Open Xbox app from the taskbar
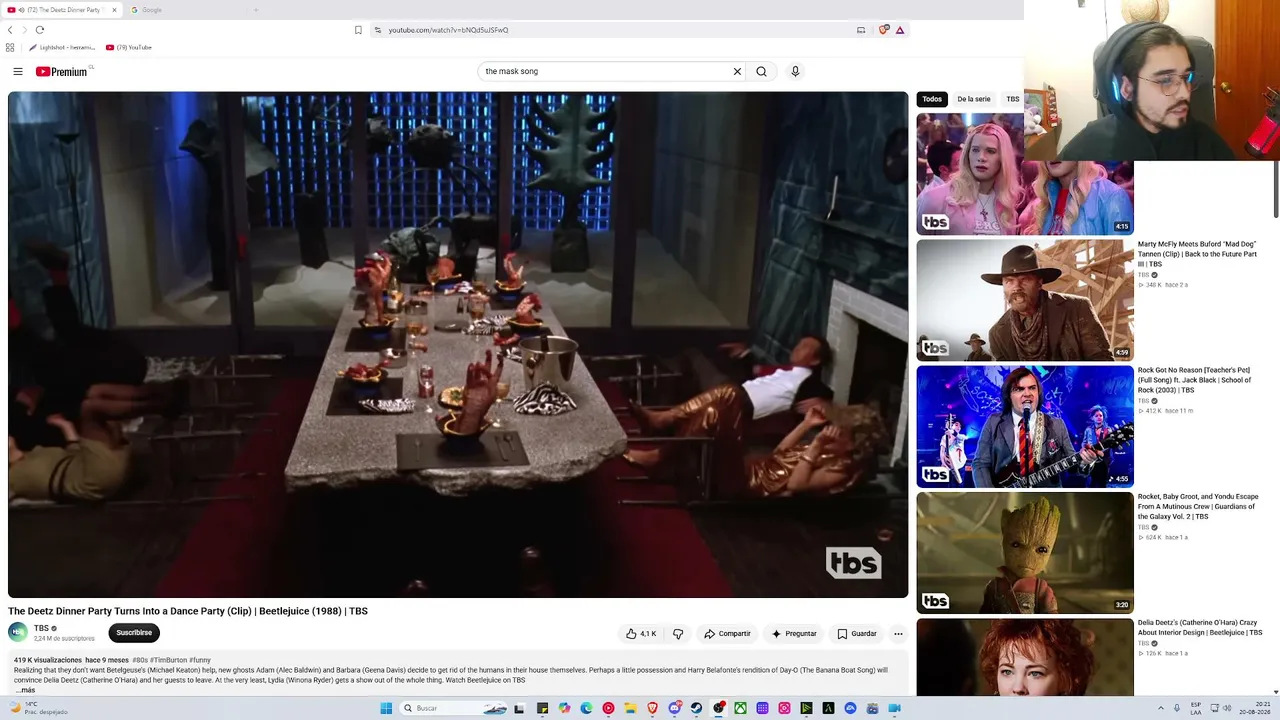Image resolution: width=1280 pixels, height=720 pixels. tap(740, 708)
